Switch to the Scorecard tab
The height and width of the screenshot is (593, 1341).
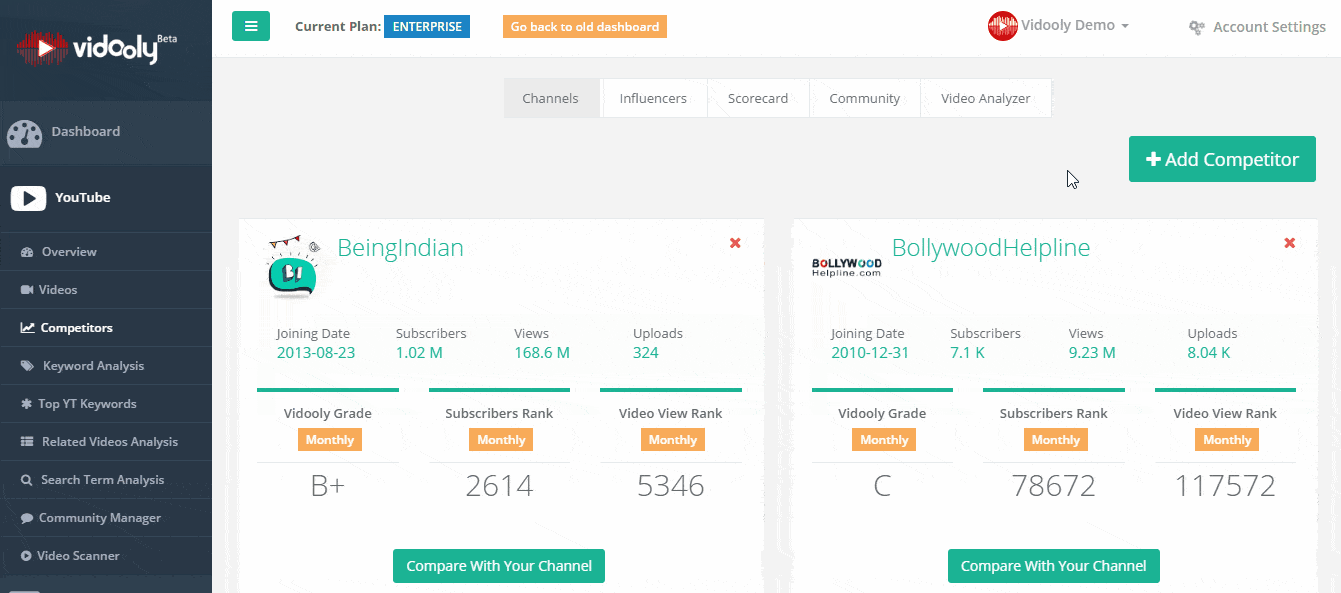(x=758, y=98)
